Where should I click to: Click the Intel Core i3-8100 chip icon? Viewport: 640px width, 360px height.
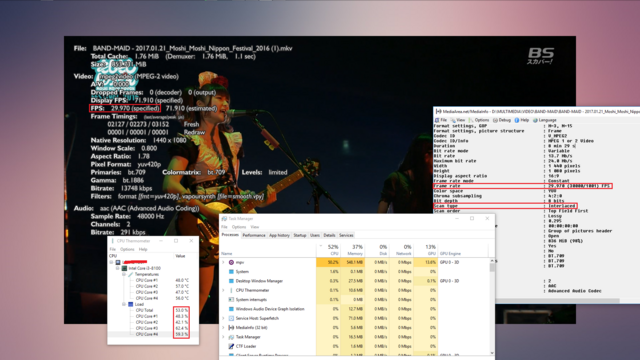(x=124, y=268)
